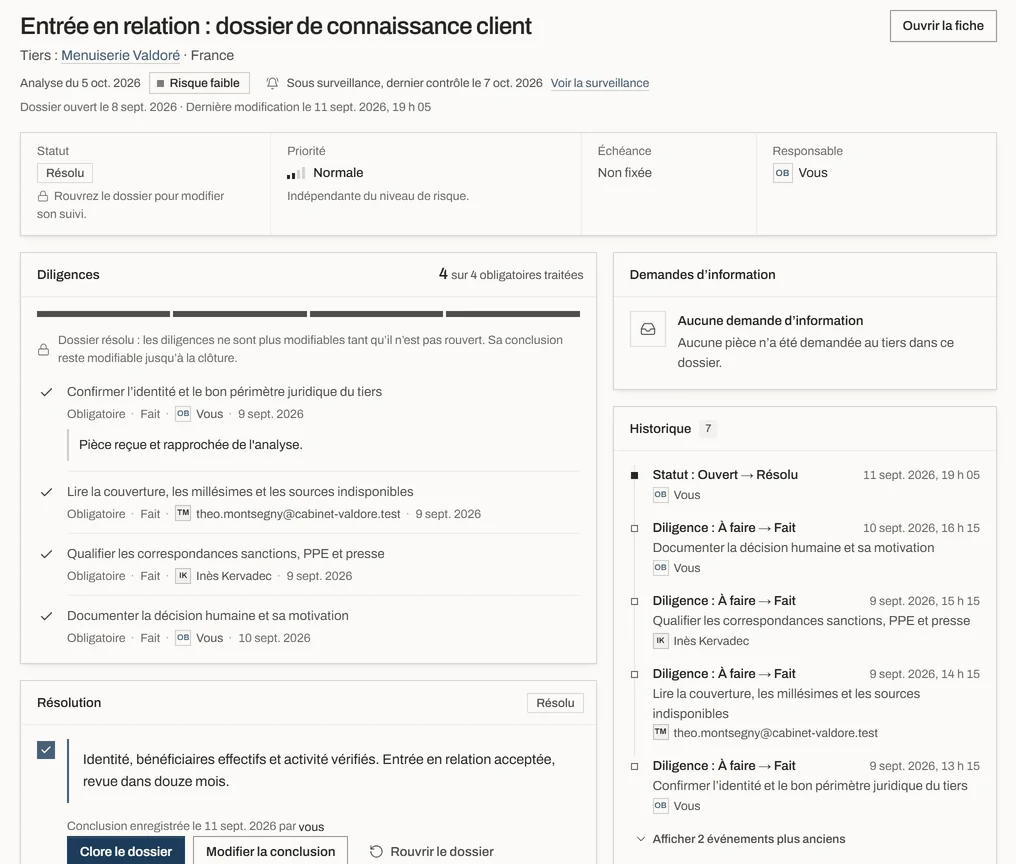Click the Historique count badge 7

708,428
